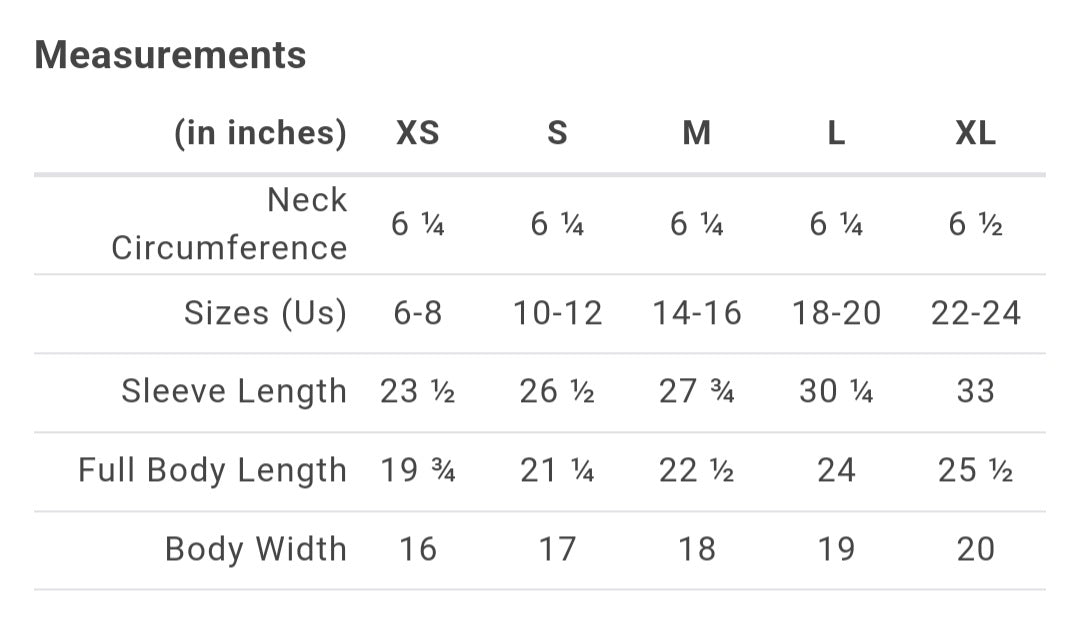1080x628 pixels.
Task: Click the 22-24 US size cell
Action: [975, 313]
